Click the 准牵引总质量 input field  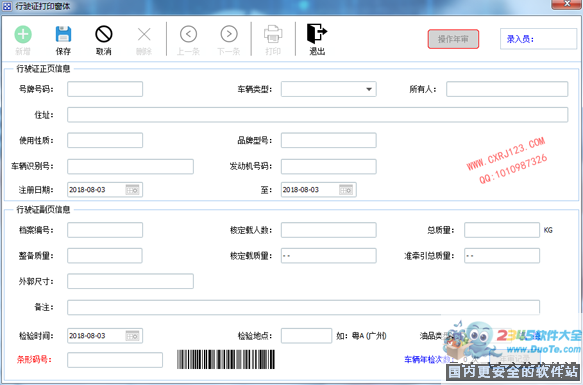point(502,256)
